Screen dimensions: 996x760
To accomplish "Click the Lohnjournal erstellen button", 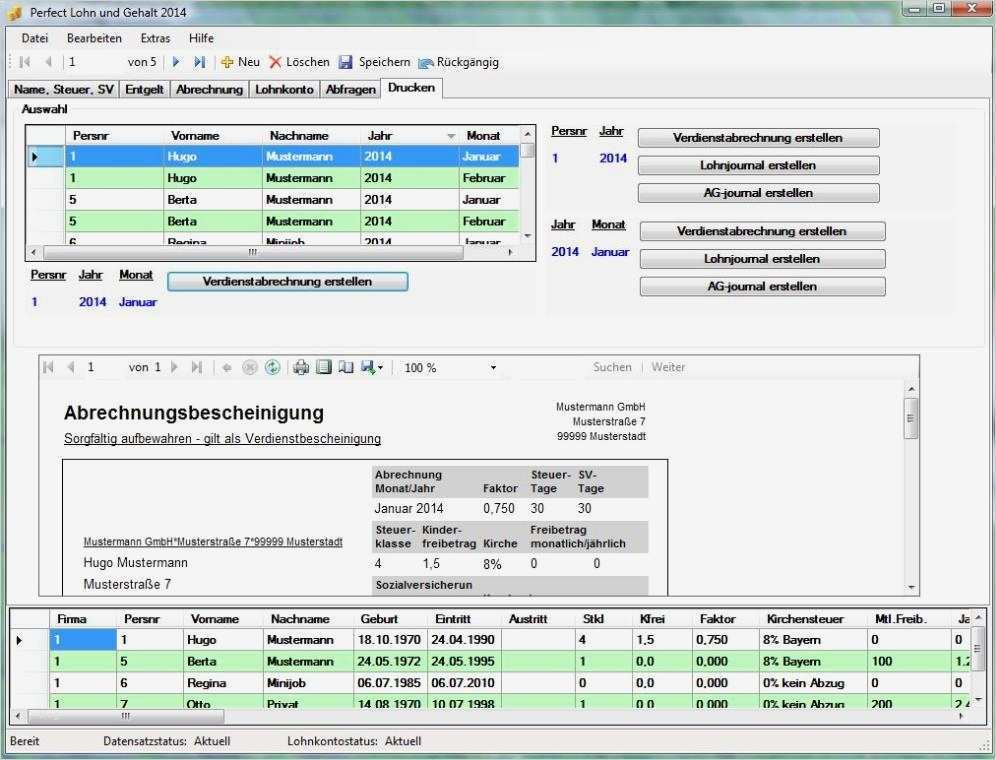I will (757, 165).
